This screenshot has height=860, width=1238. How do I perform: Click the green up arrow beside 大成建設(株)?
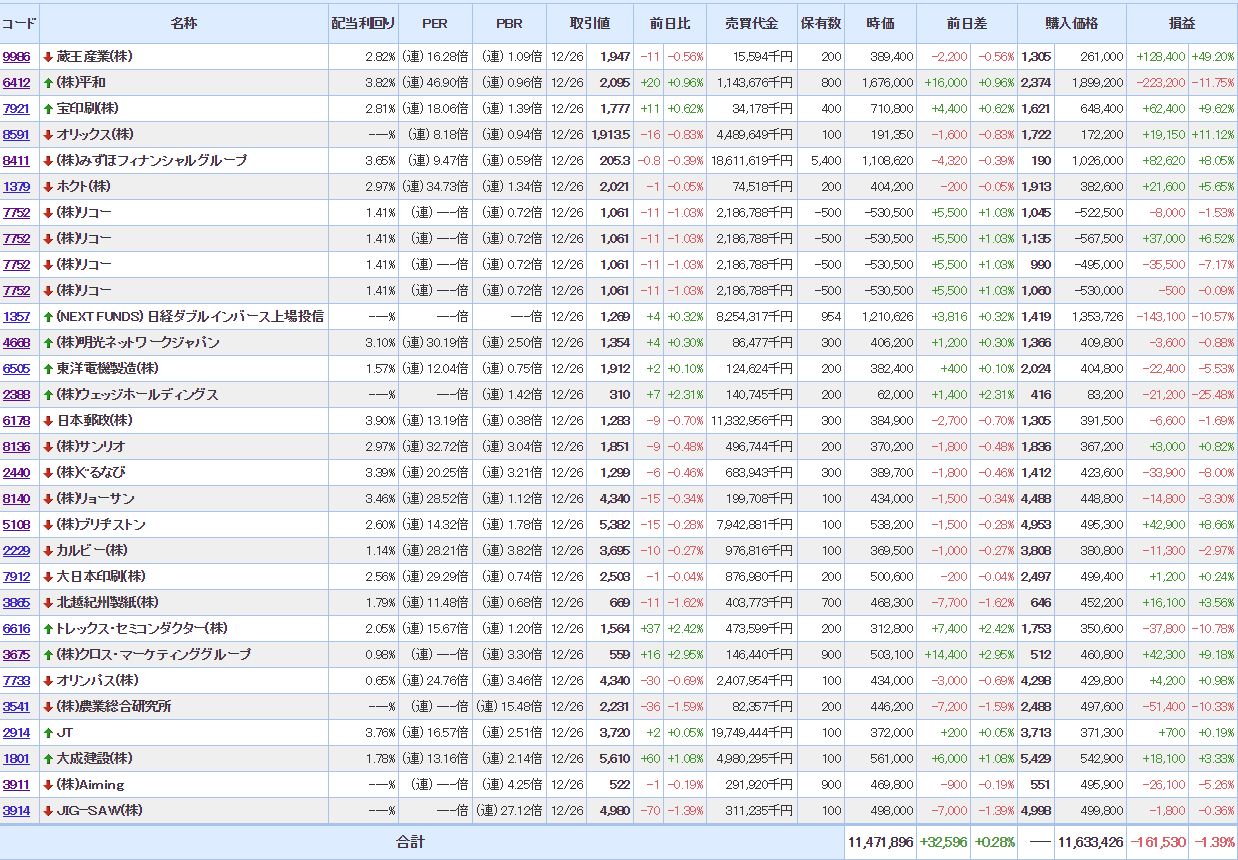[x=48, y=759]
